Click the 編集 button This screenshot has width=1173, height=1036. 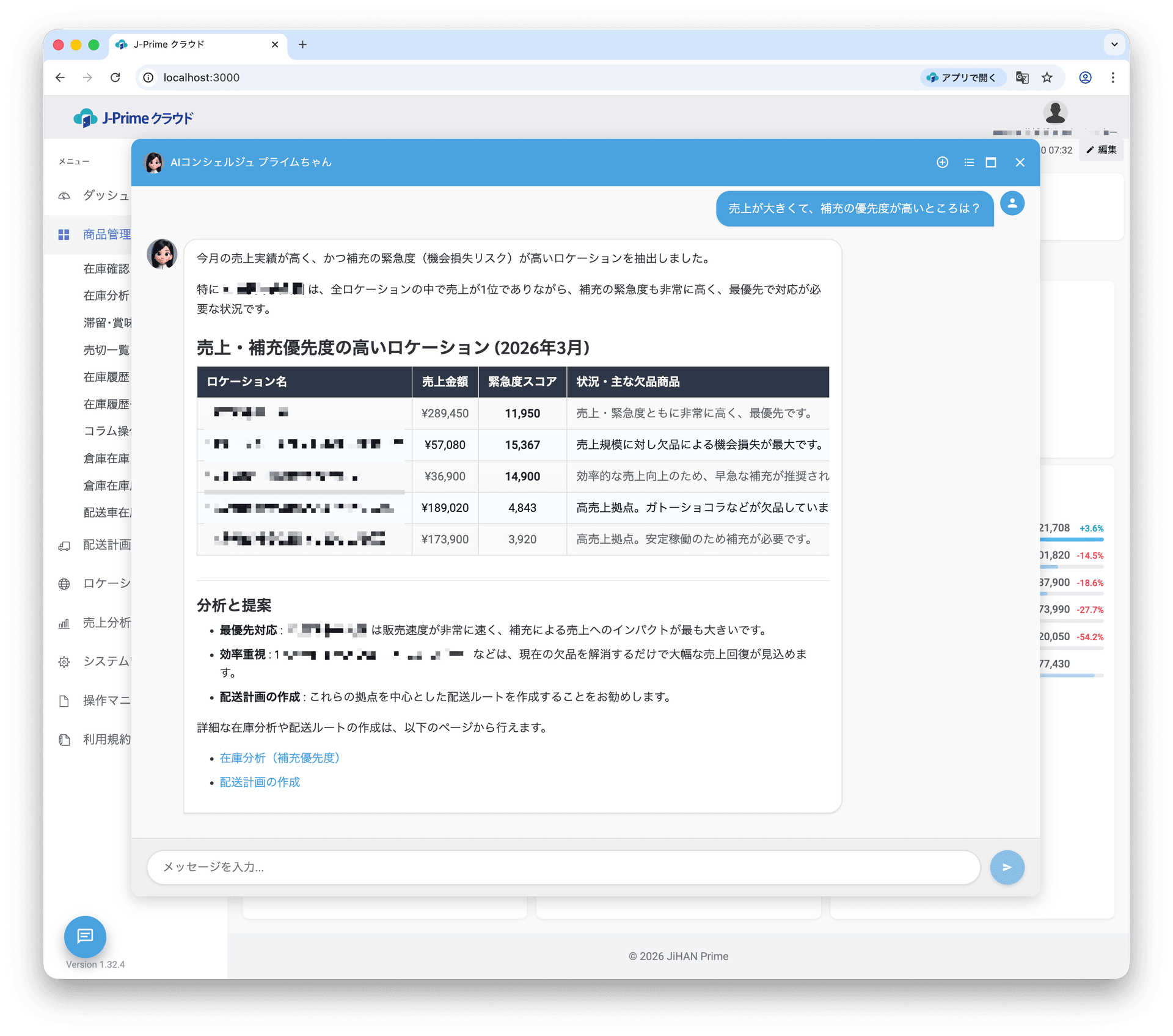click(1101, 150)
